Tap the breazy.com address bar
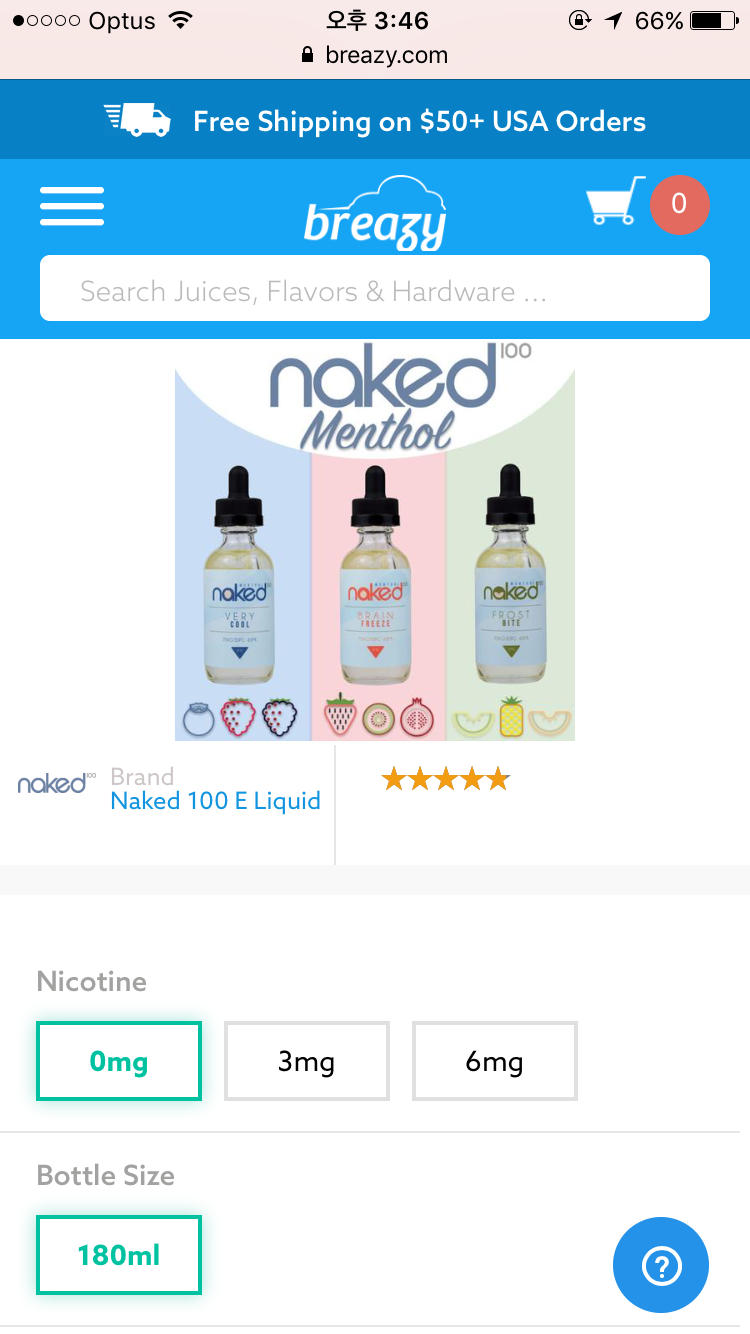 click(x=375, y=55)
